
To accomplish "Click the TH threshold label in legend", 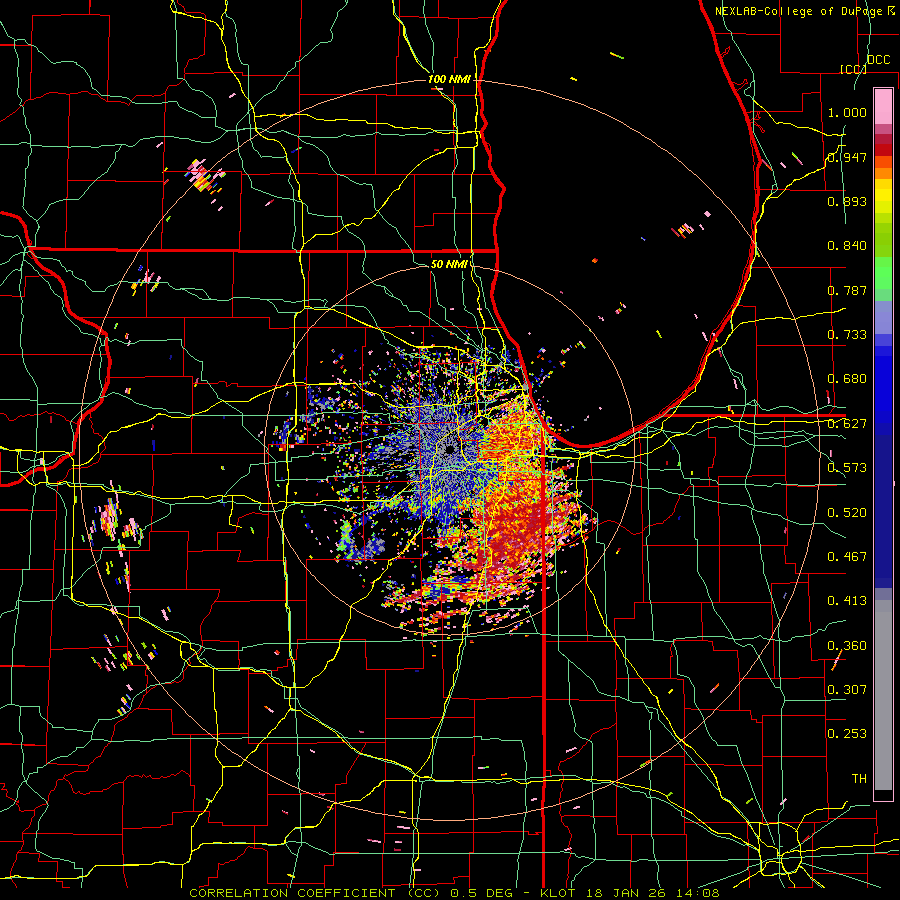I will pos(859,779).
